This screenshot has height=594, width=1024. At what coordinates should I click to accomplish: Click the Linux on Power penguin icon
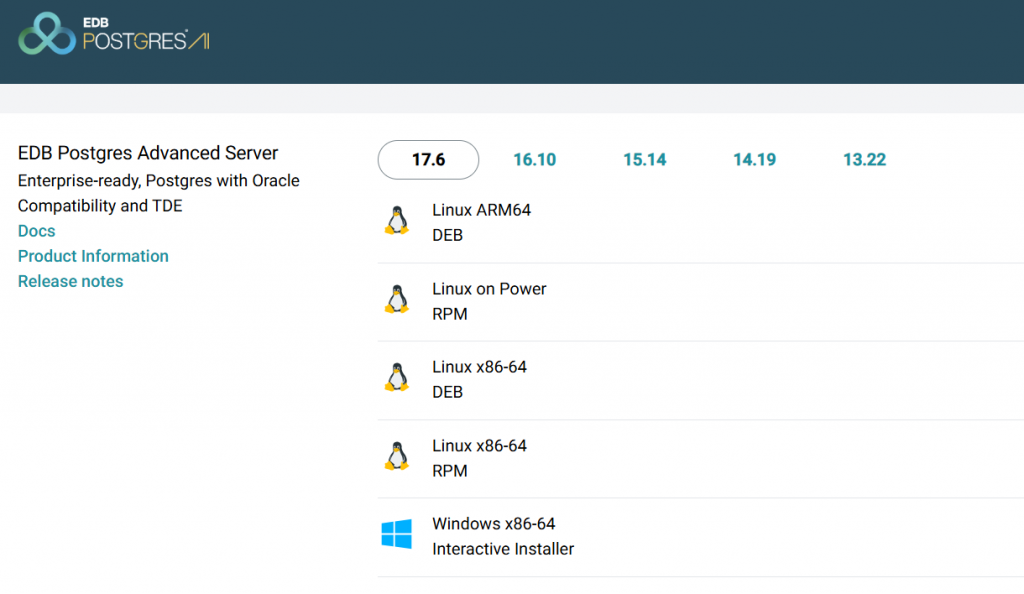pos(397,299)
